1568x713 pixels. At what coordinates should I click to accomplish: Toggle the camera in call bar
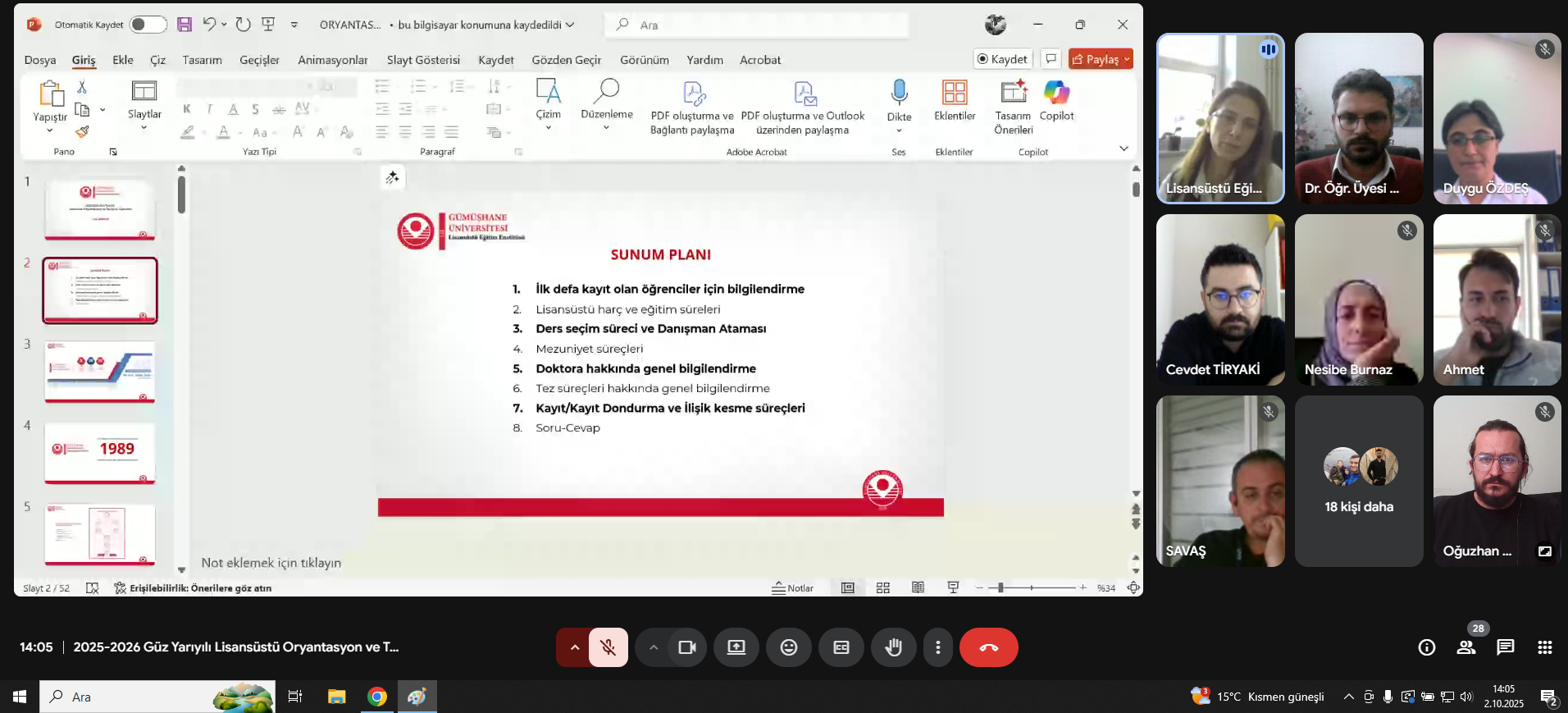(687, 647)
